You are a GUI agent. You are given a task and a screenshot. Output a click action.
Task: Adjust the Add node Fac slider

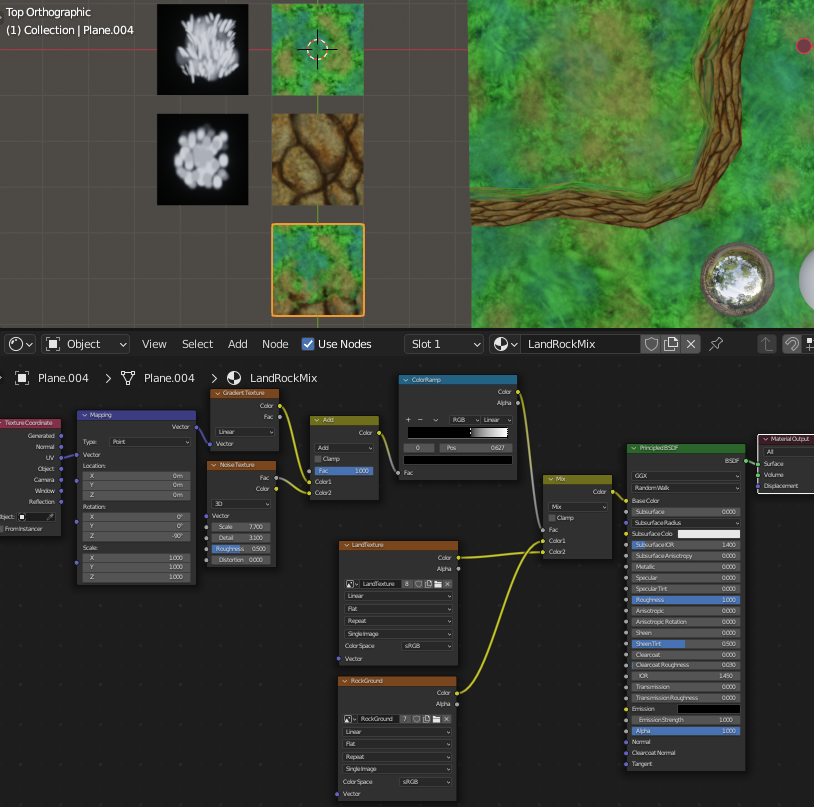[x=344, y=471]
